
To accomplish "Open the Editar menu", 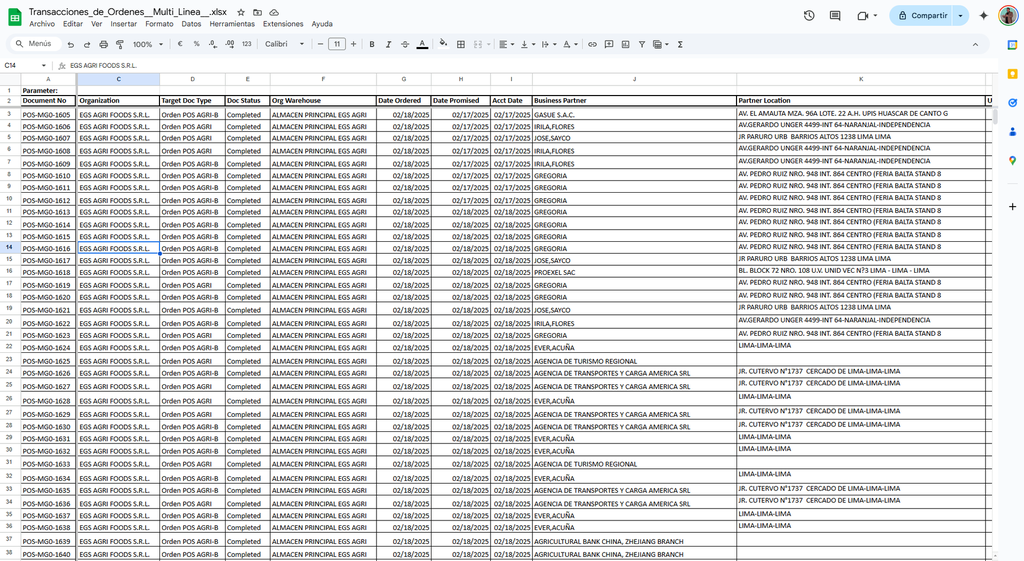I will [x=72, y=24].
